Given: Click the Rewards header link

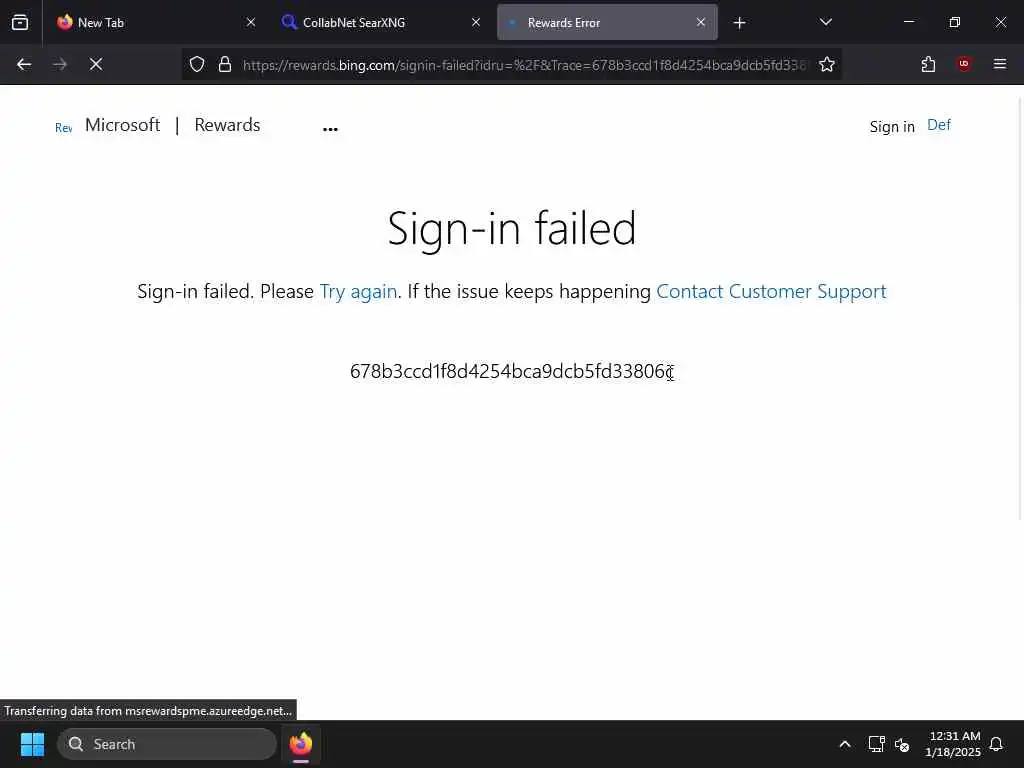Looking at the screenshot, I should (x=227, y=125).
